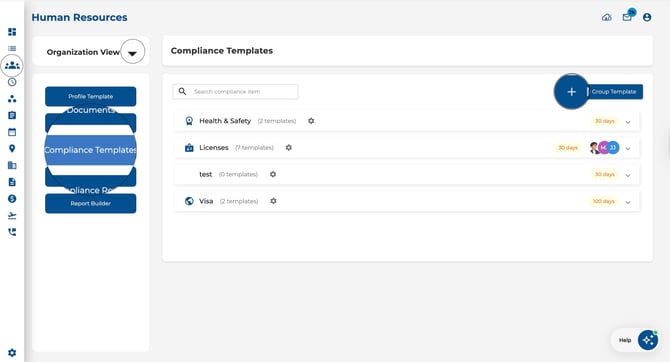Click the cloud dashboard icon in header
The image size is (670, 362).
[607, 18]
